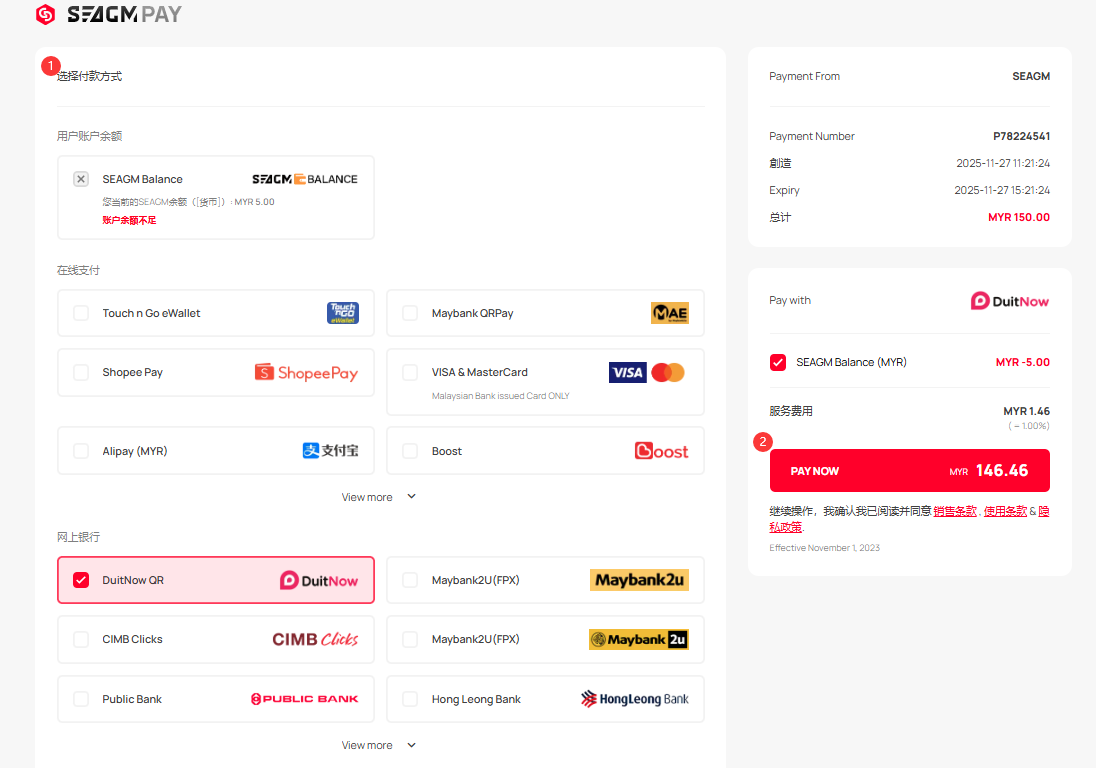
Task: Choose the Public Bank payment option
Action: pyautogui.click(x=132, y=699)
